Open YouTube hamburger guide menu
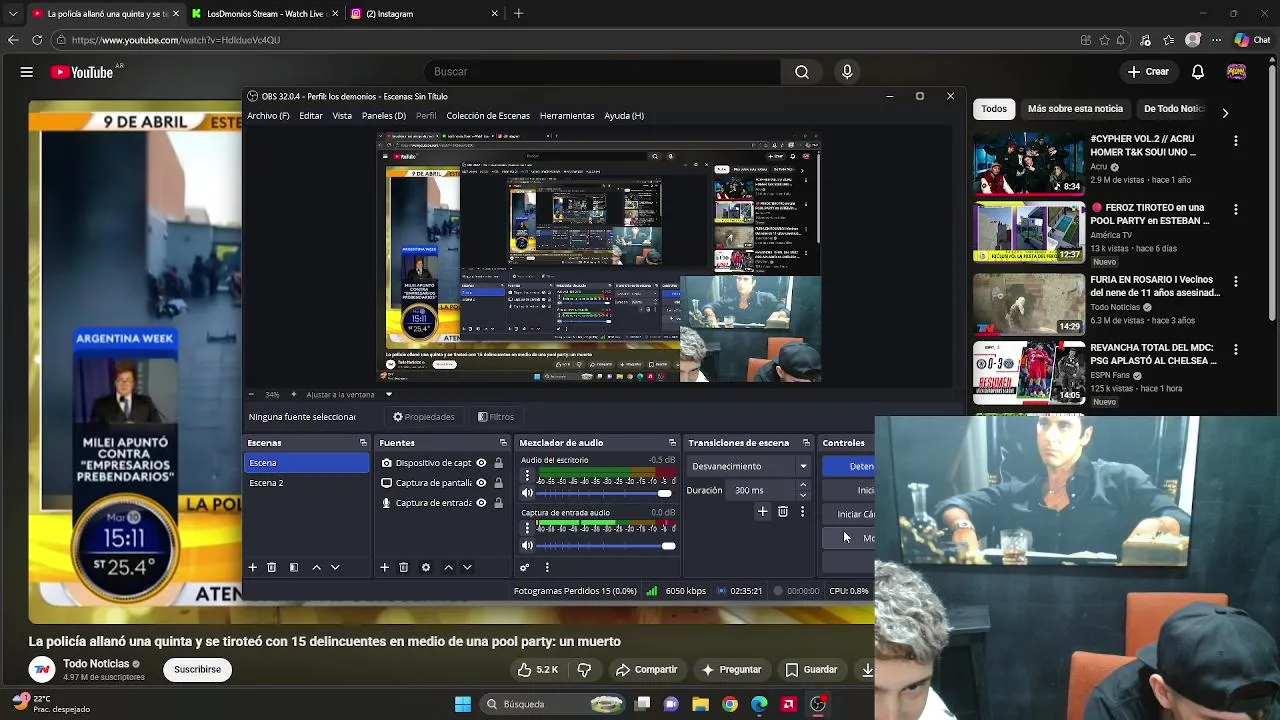The height and width of the screenshot is (720, 1280). (27, 72)
